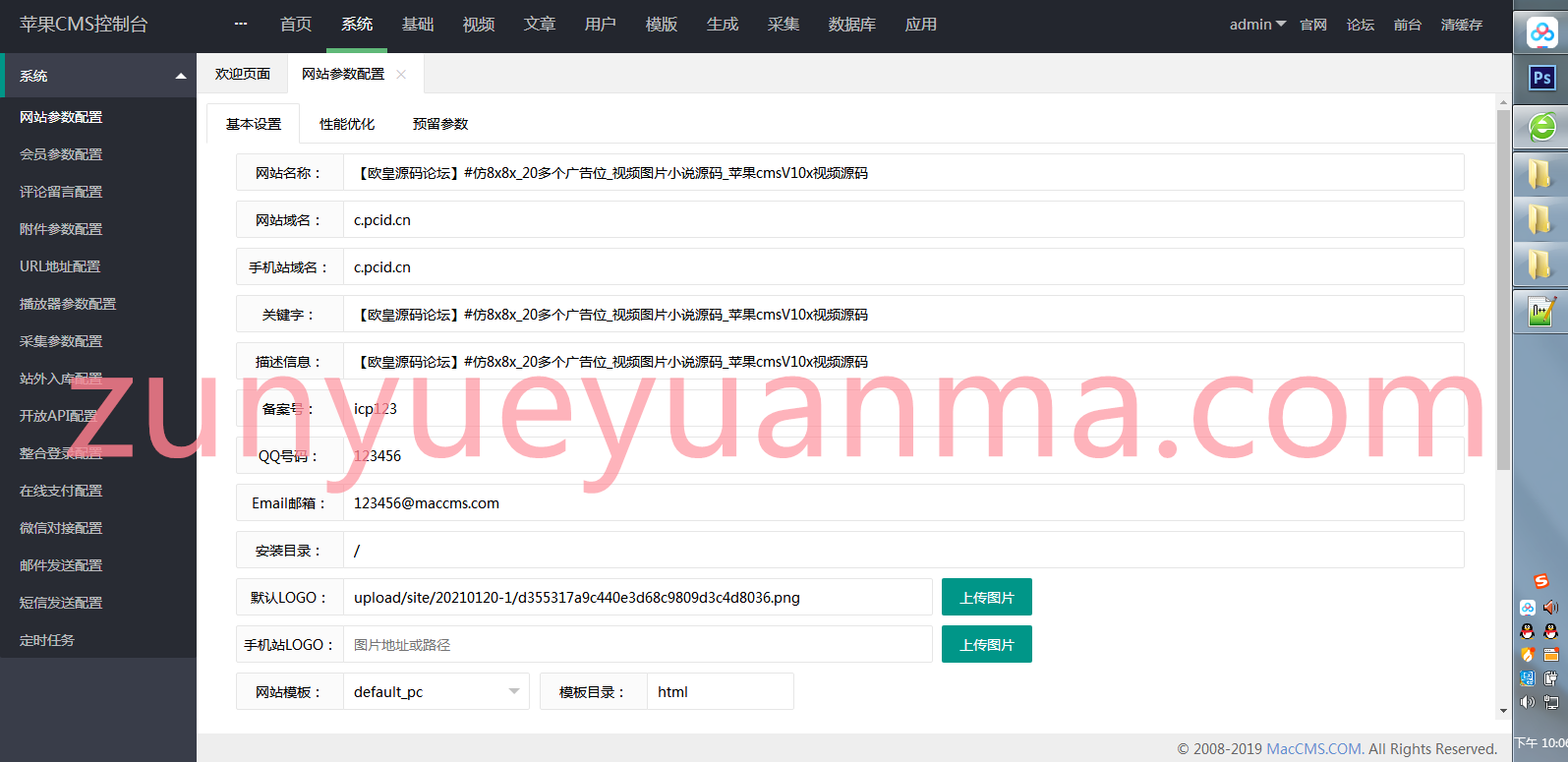This screenshot has width=1568, height=762.
Task: Switch to the 网站参数配置 page tab
Action: [x=343, y=74]
